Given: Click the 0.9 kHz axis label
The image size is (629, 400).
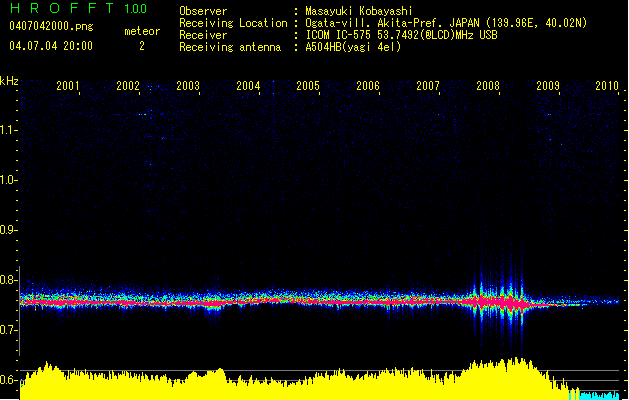Looking at the screenshot, I should pyautogui.click(x=8, y=230).
